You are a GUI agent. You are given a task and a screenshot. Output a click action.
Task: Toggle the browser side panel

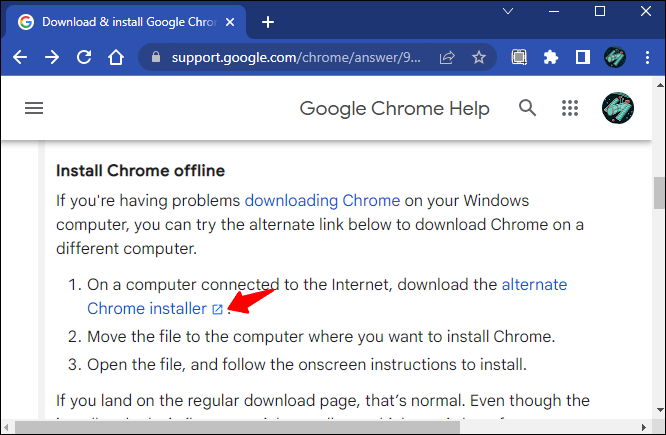click(582, 57)
